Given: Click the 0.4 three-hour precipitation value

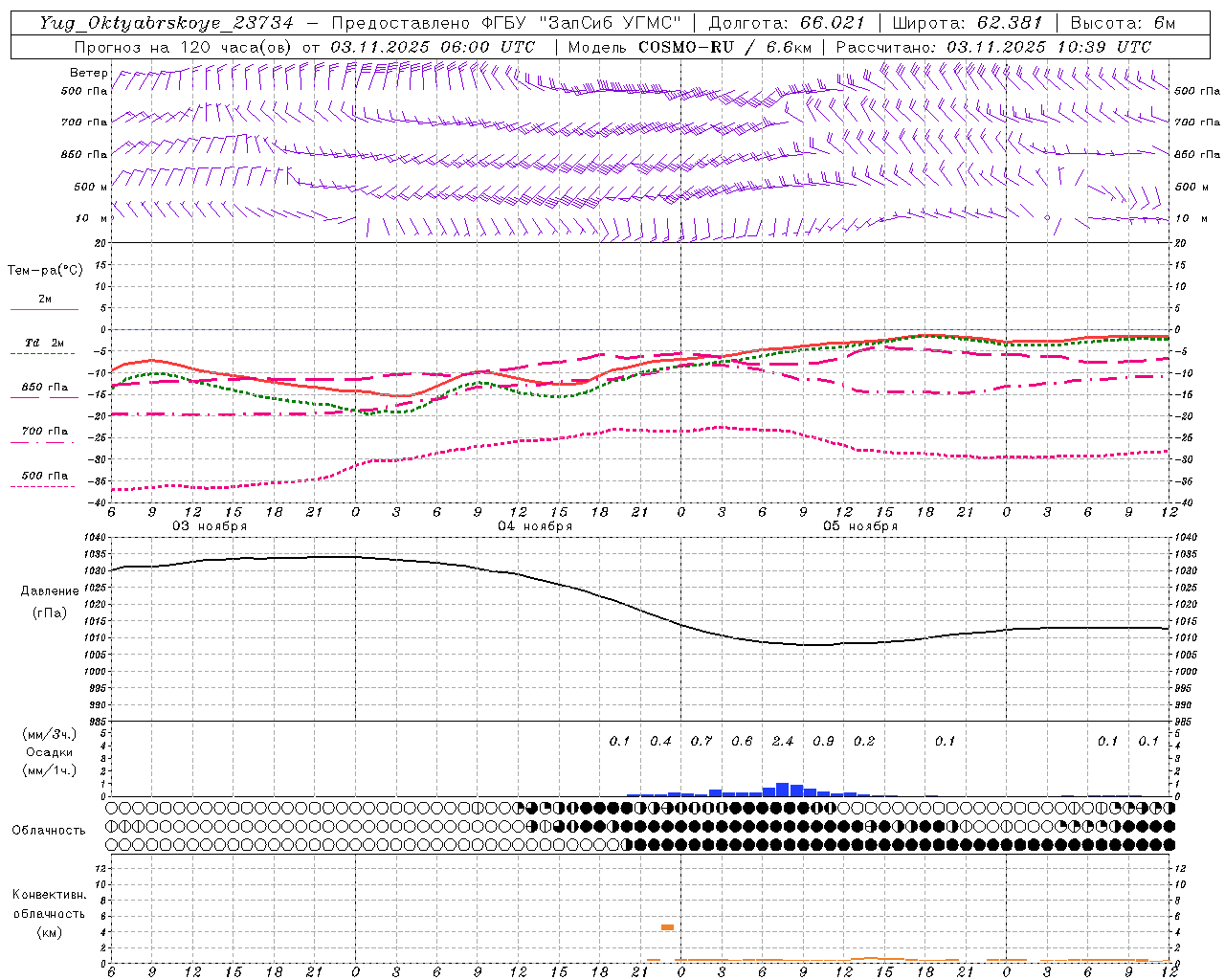Looking at the screenshot, I should 660,742.
